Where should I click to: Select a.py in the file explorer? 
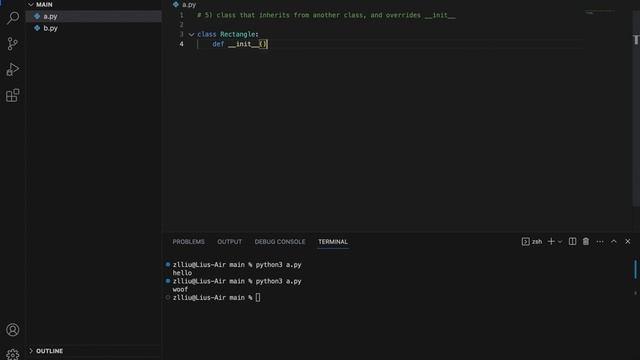(94, 16)
